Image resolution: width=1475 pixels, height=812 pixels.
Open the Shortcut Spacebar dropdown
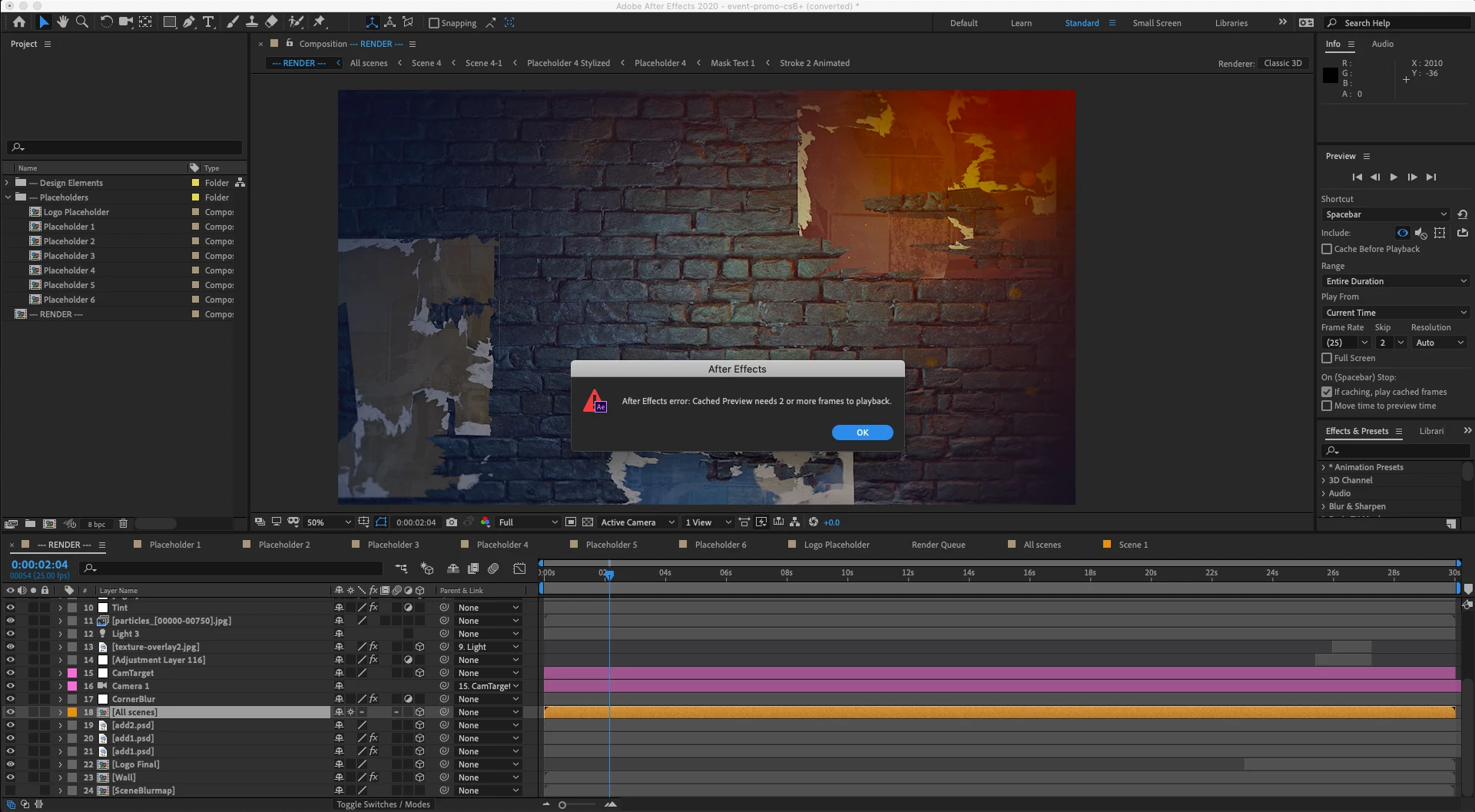click(x=1386, y=214)
